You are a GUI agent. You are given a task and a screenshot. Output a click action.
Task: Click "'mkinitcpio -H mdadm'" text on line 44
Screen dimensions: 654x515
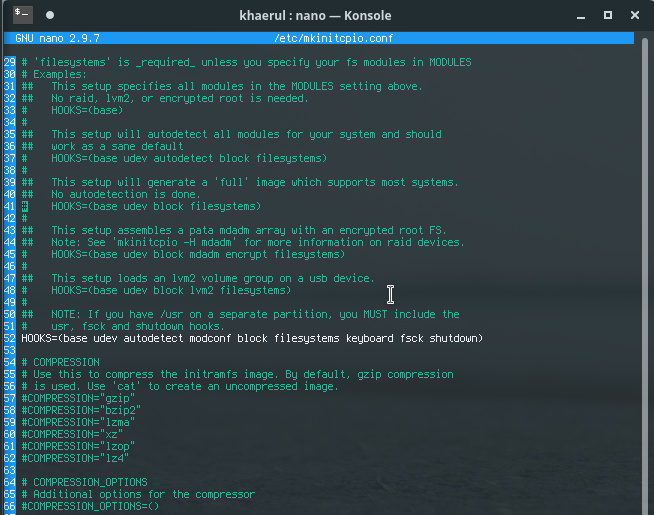[174, 242]
